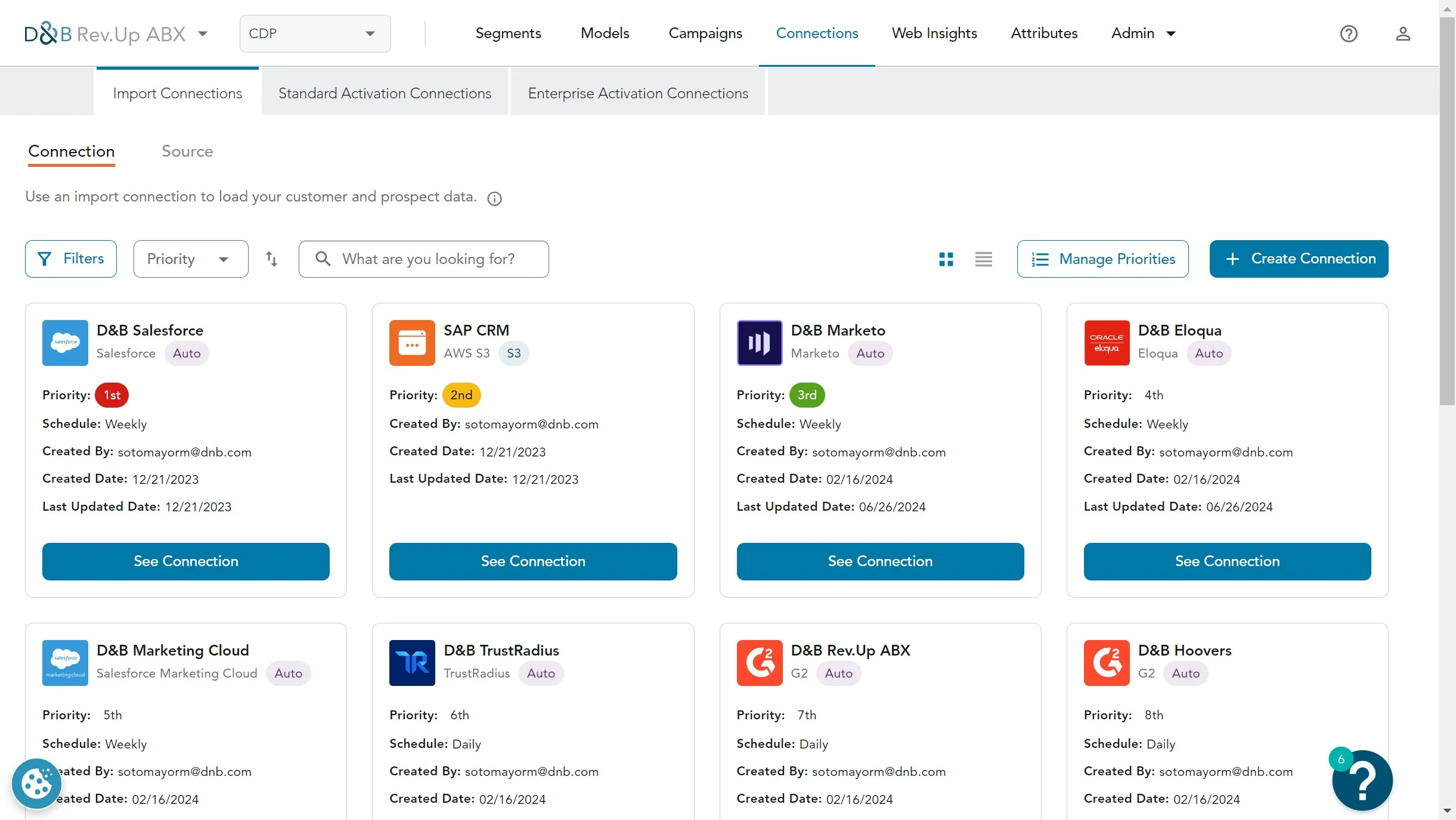
Task: Click the info icon beside import description
Action: pyautogui.click(x=494, y=198)
